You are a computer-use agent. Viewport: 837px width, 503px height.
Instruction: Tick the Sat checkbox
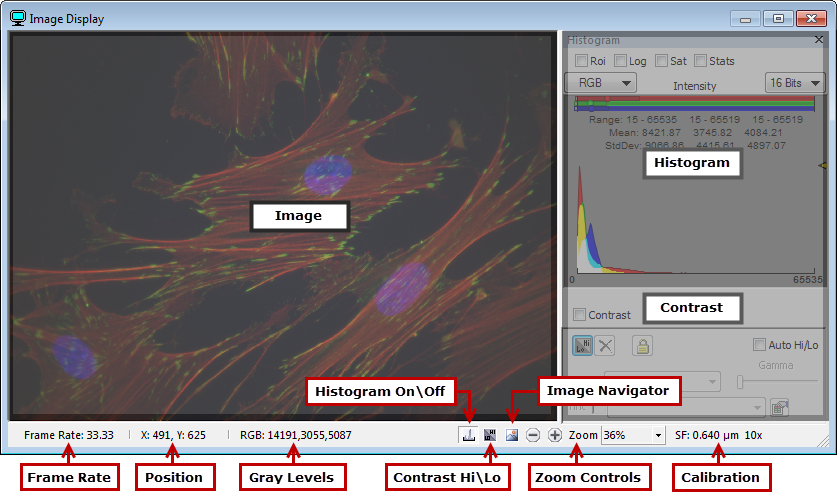(x=661, y=61)
